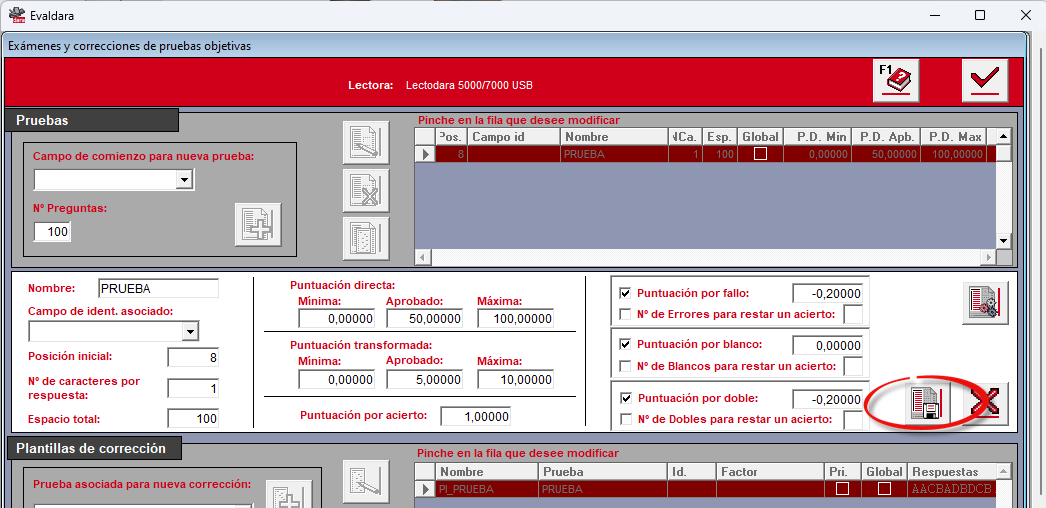The height and width of the screenshot is (508, 1046).
Task: Open the F1 help book icon
Action: pyautogui.click(x=897, y=81)
